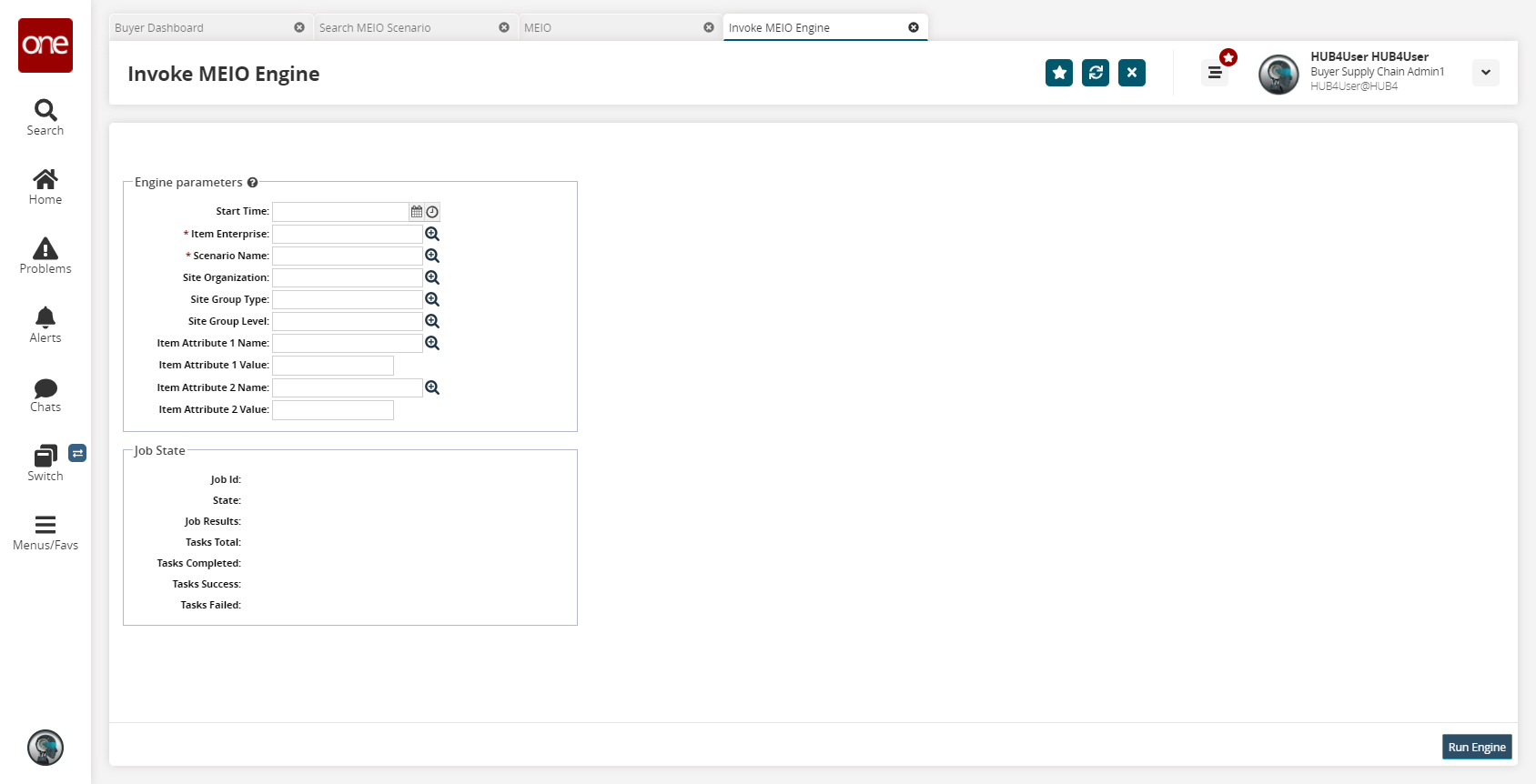Click the Tasks Total label
1536x784 pixels.
click(x=213, y=542)
